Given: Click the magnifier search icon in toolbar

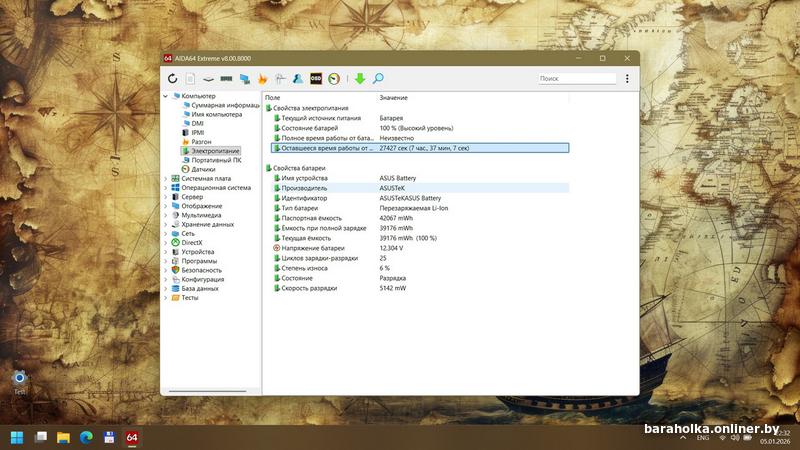Looking at the screenshot, I should (378, 78).
